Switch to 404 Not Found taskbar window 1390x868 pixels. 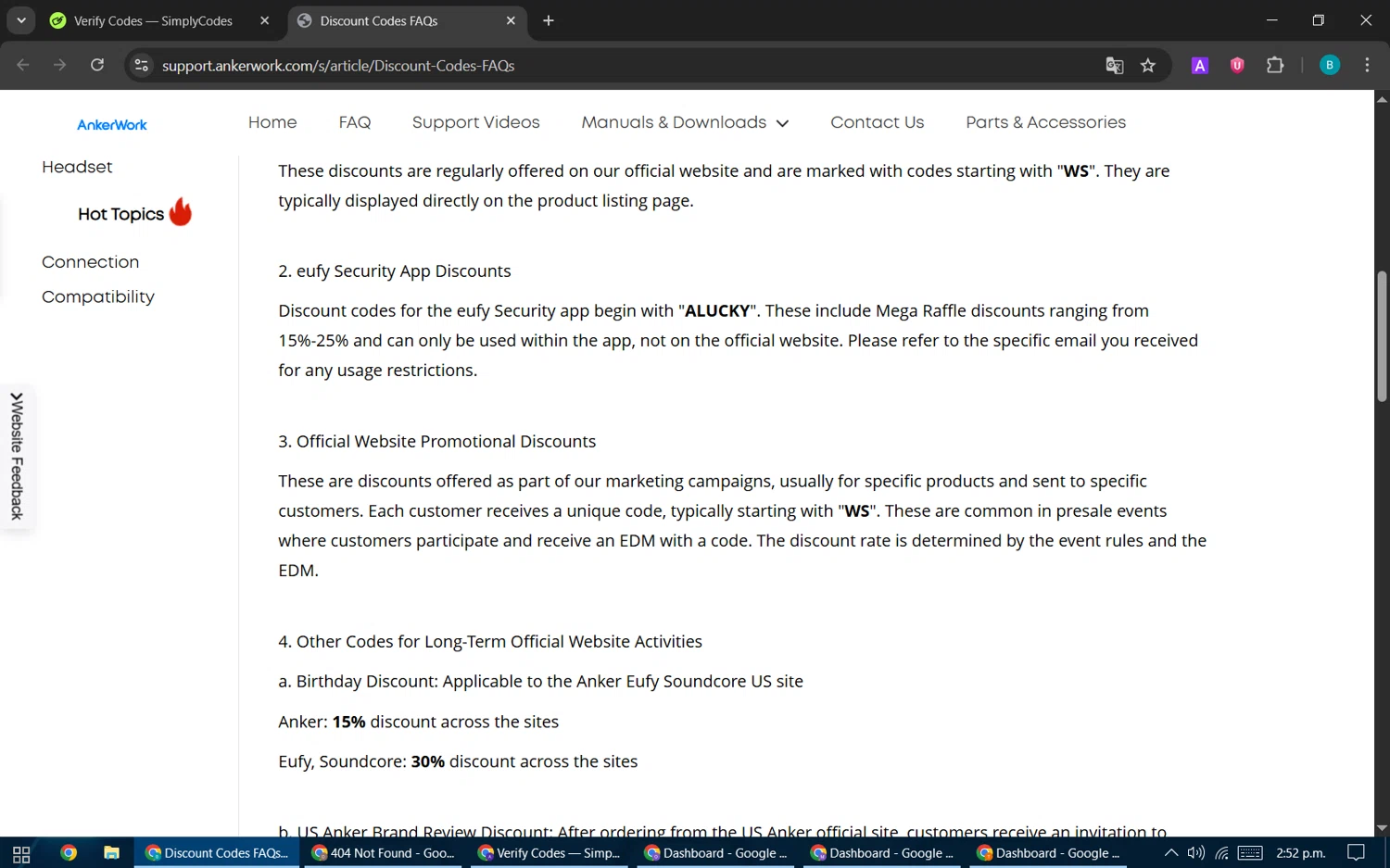(x=384, y=853)
